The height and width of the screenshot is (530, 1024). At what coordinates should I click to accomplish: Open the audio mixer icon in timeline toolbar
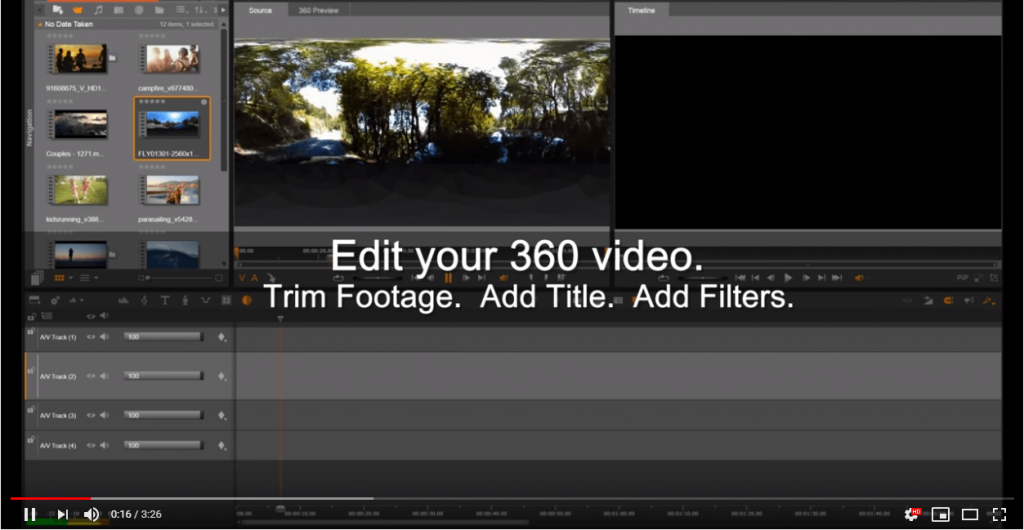pyautogui.click(x=123, y=300)
